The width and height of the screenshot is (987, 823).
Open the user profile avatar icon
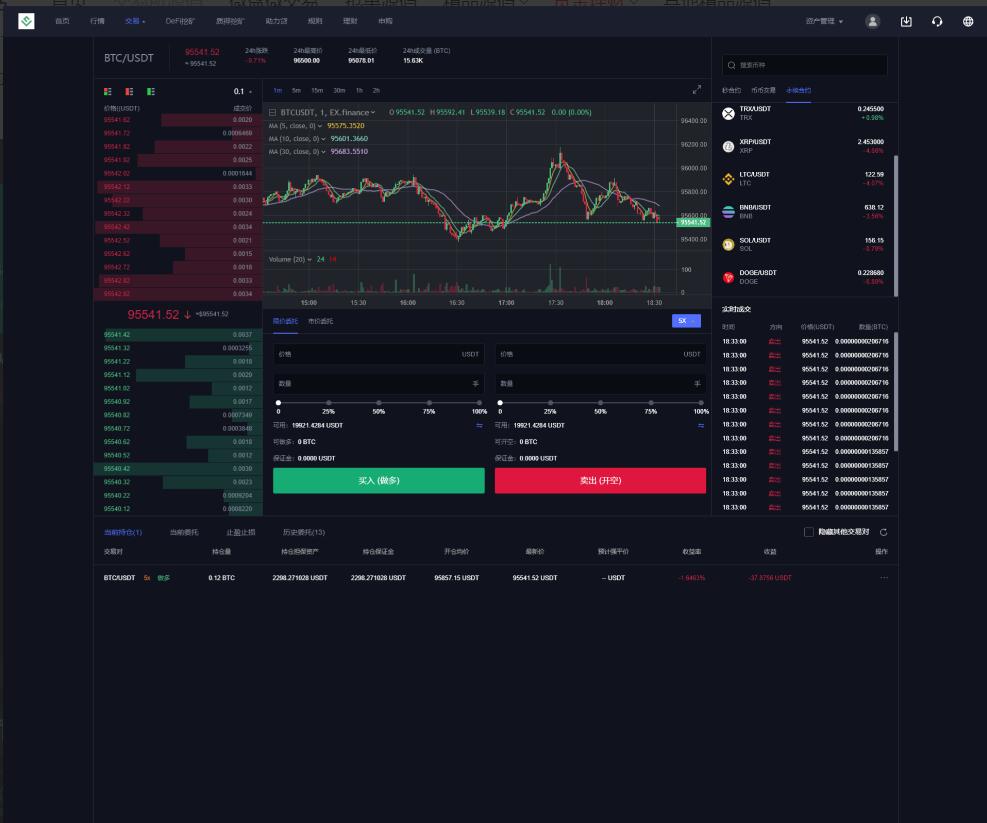873,21
